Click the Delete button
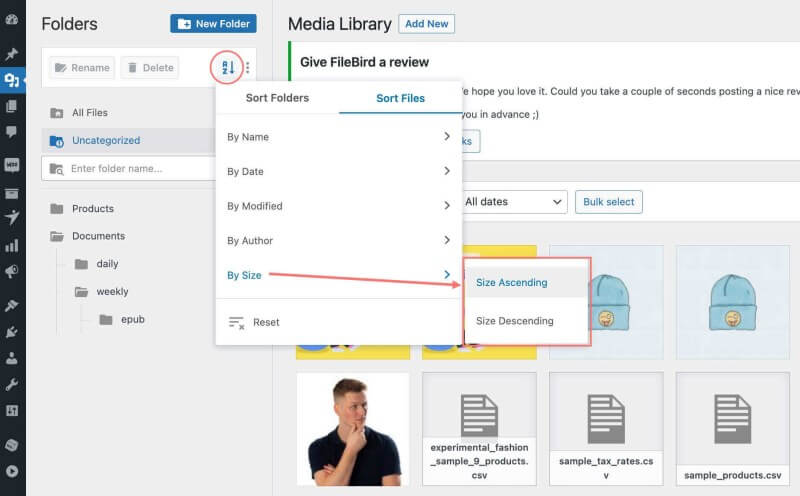 coord(150,67)
